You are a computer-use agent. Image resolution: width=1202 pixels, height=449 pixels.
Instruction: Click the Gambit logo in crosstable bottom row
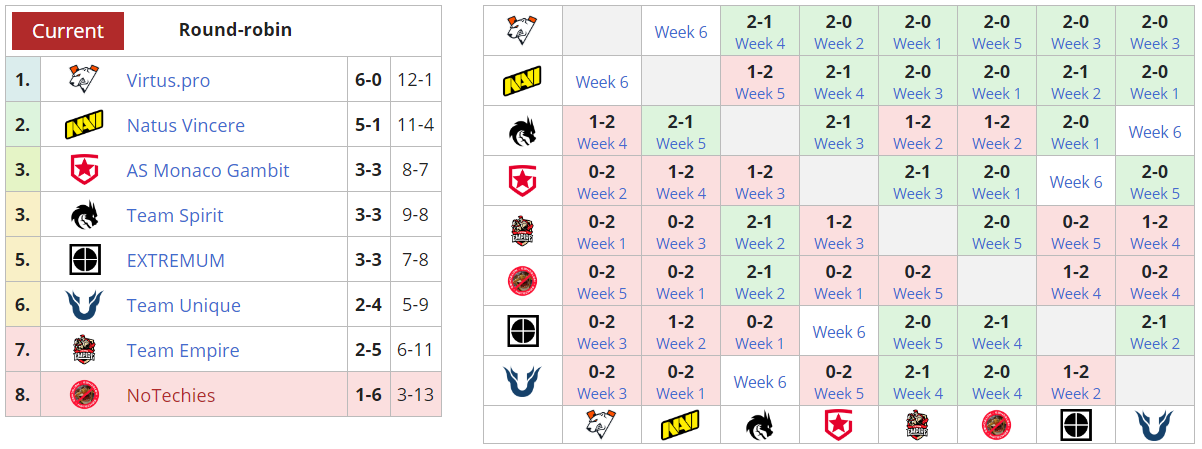(x=838, y=425)
